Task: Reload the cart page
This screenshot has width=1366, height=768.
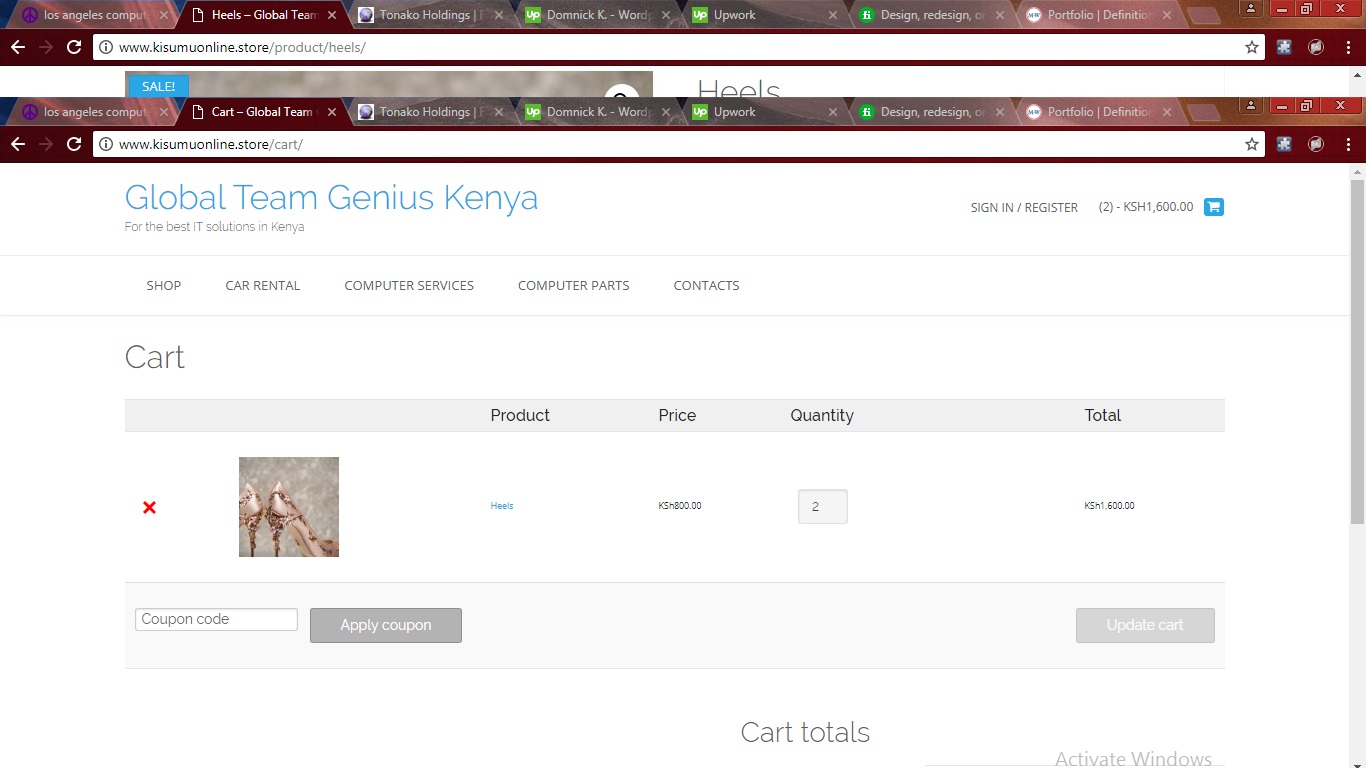Action: (x=74, y=144)
